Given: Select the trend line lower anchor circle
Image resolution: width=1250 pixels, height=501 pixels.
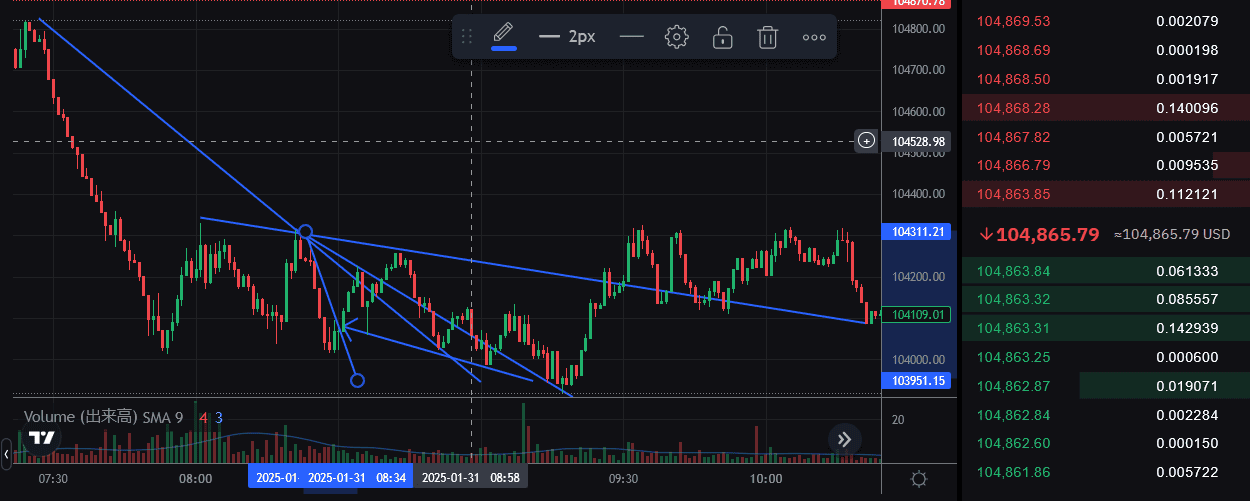Looking at the screenshot, I should point(357,380).
